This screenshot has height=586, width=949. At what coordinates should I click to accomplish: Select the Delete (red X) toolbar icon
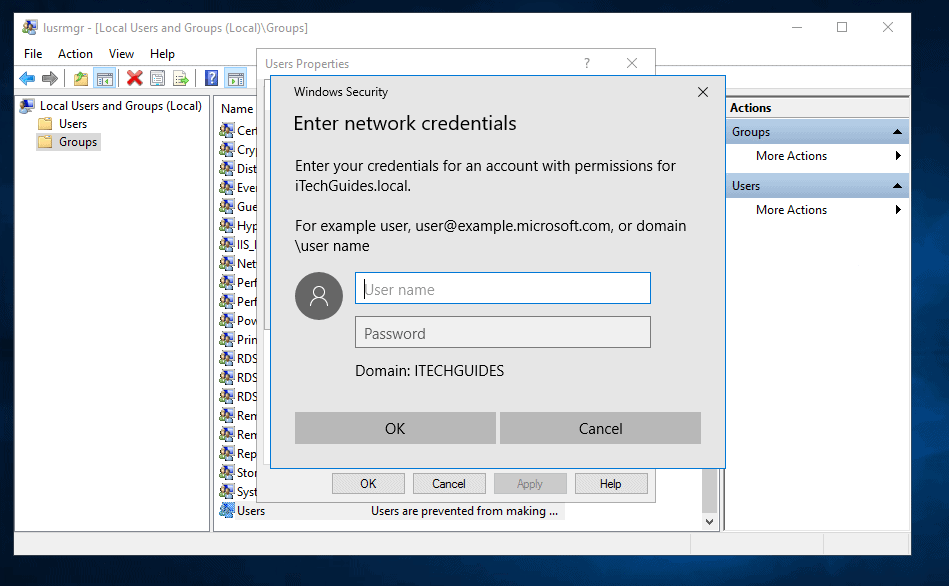pyautogui.click(x=133, y=78)
